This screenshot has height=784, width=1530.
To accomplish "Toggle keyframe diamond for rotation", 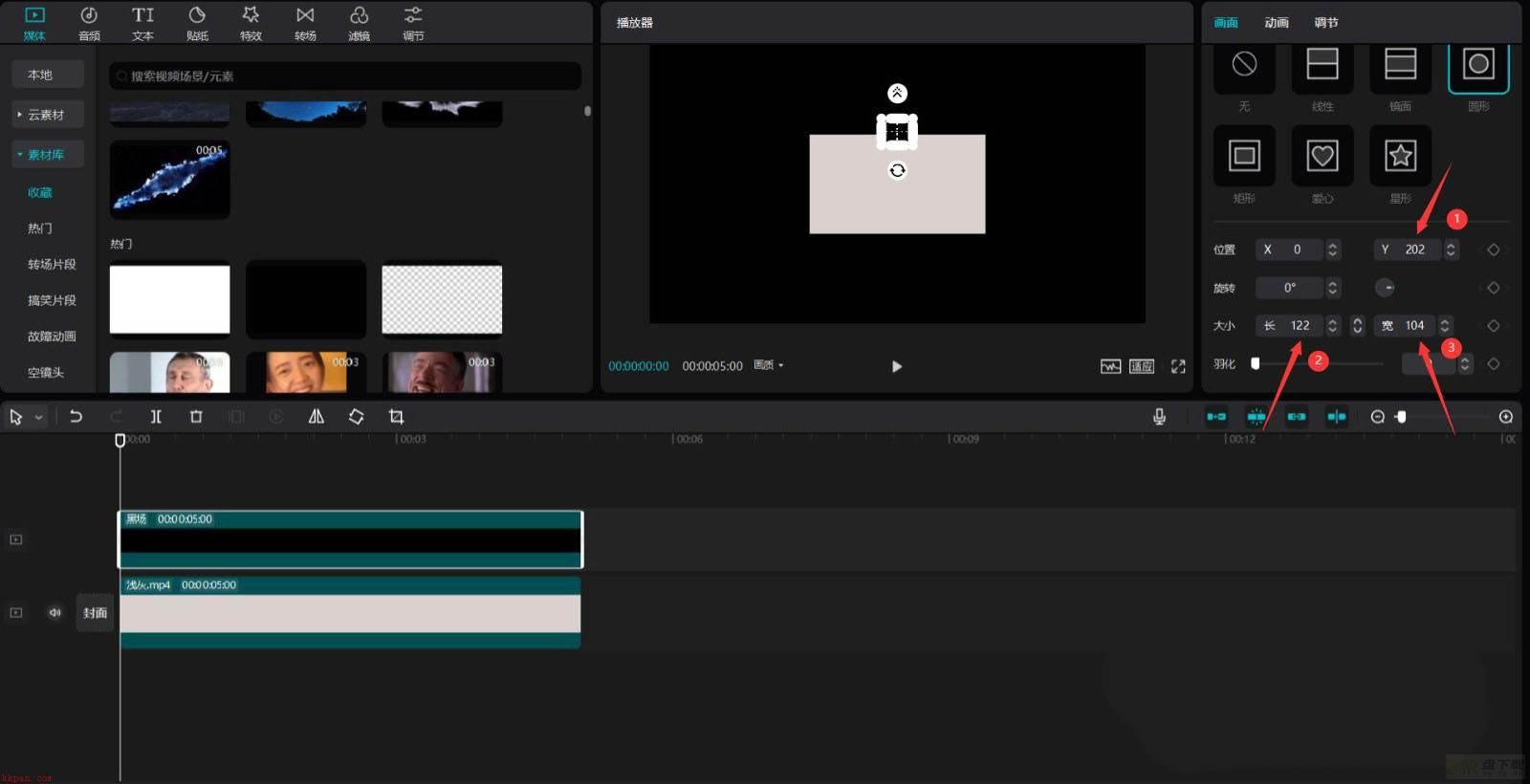I will [1493, 288].
